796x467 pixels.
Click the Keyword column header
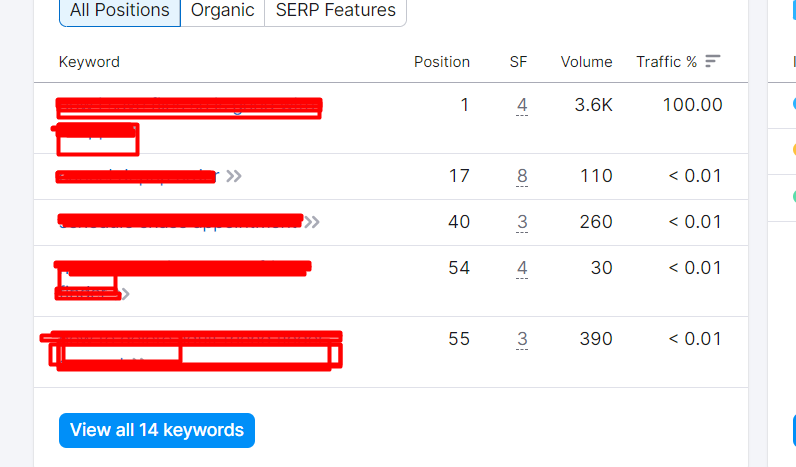click(x=89, y=62)
